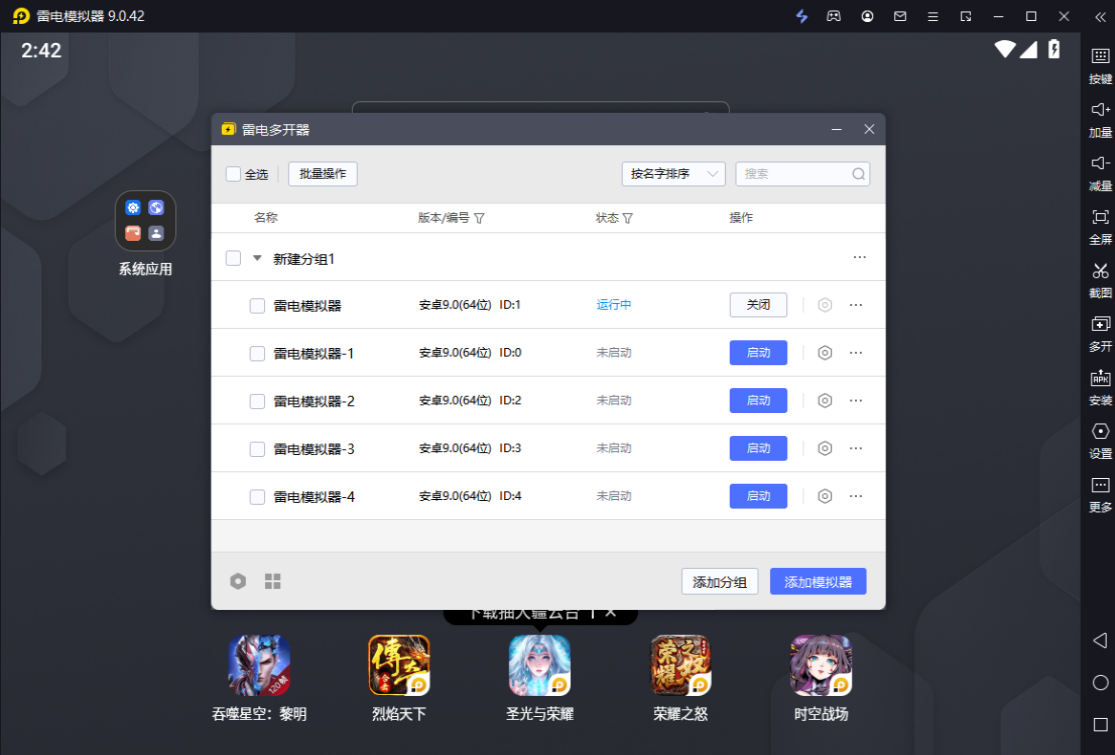Click 添加模拟器 button
This screenshot has height=755, width=1115.
[817, 582]
